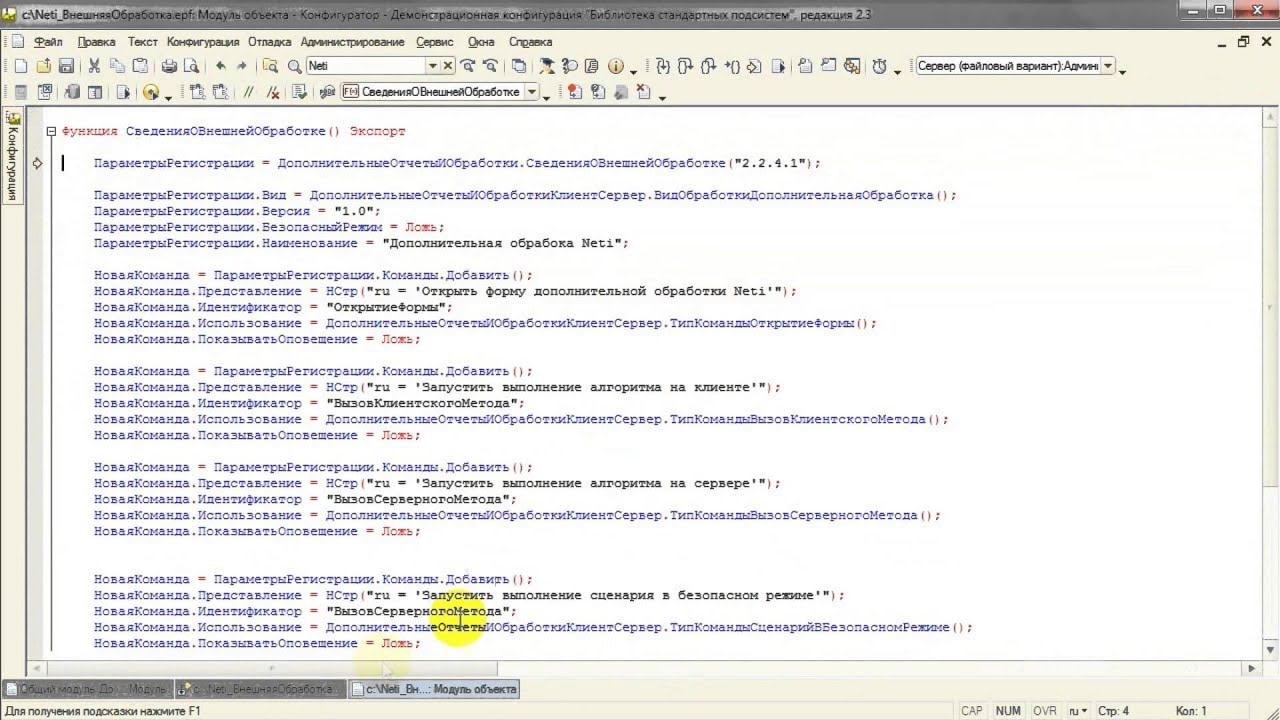
Task: Open the Справка menu
Action: 530,42
